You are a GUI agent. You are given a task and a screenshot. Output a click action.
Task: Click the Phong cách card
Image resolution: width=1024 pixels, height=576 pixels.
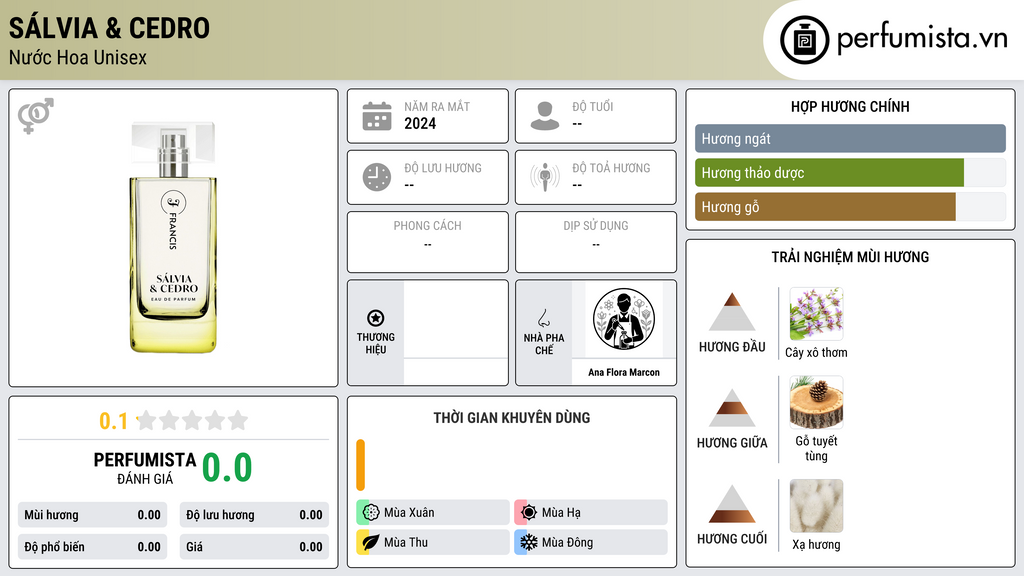click(x=428, y=242)
